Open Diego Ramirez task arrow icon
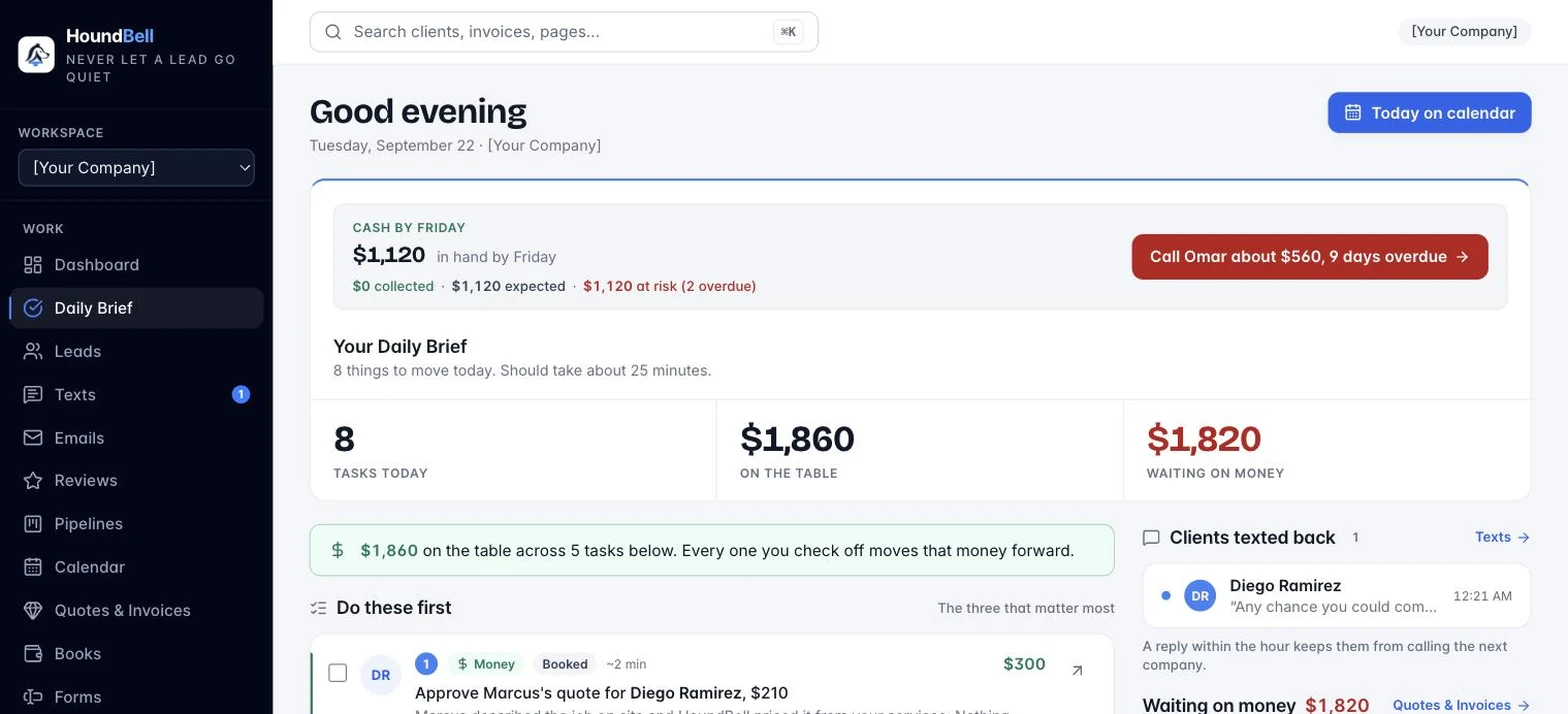The image size is (1568, 714). [x=1077, y=670]
